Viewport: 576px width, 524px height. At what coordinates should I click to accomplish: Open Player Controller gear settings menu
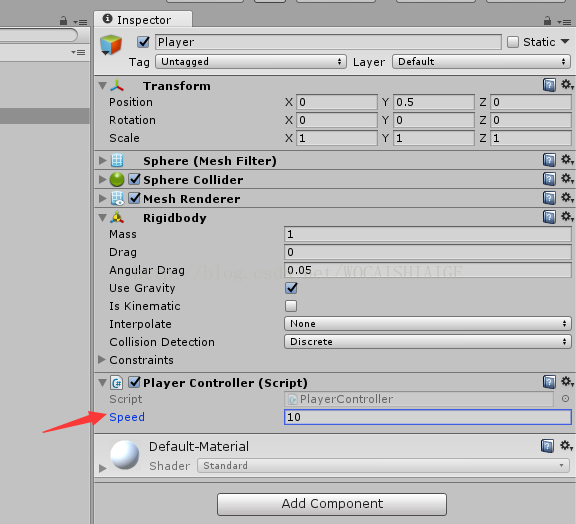(567, 382)
